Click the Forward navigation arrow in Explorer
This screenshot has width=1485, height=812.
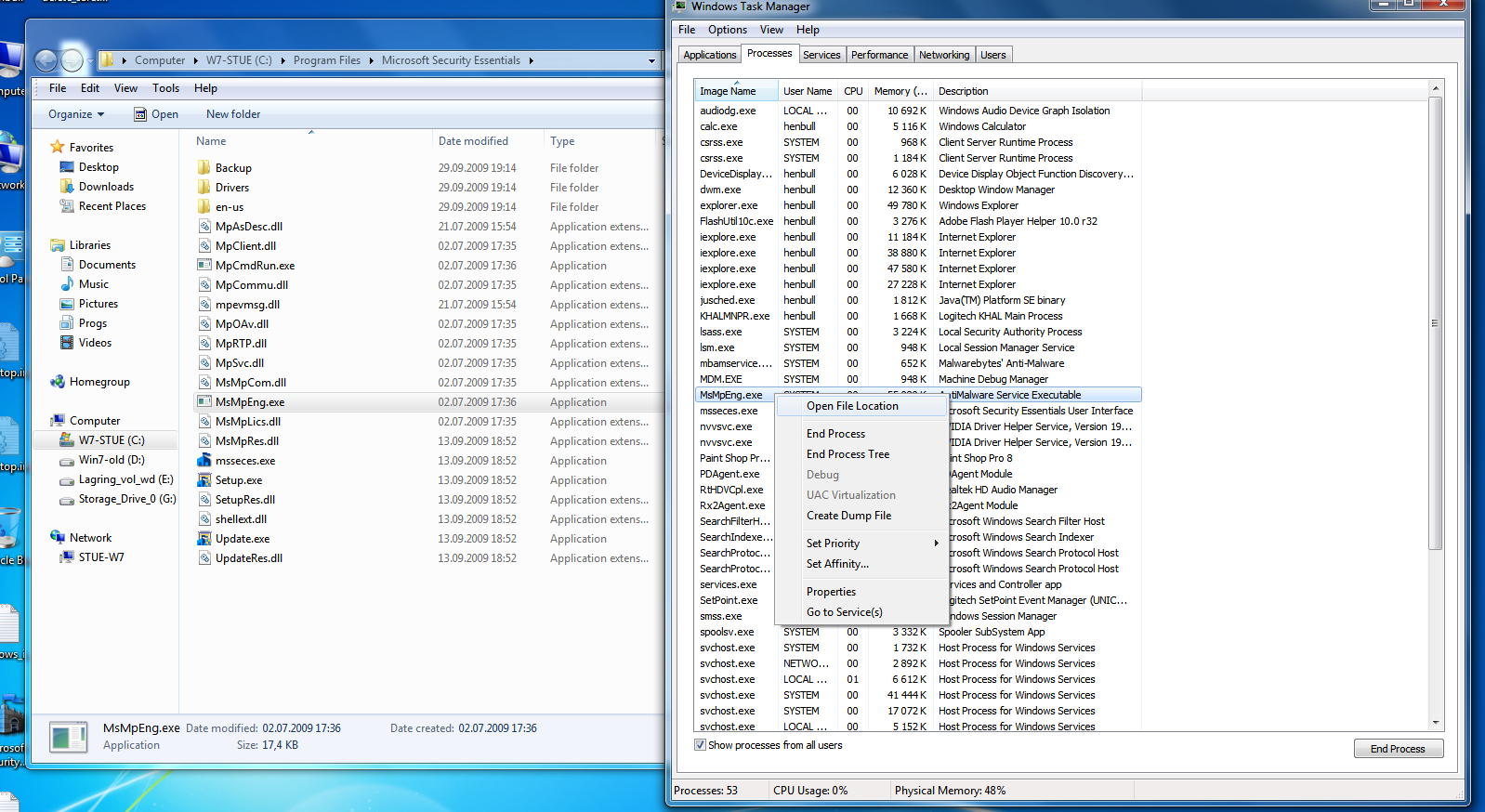point(72,60)
